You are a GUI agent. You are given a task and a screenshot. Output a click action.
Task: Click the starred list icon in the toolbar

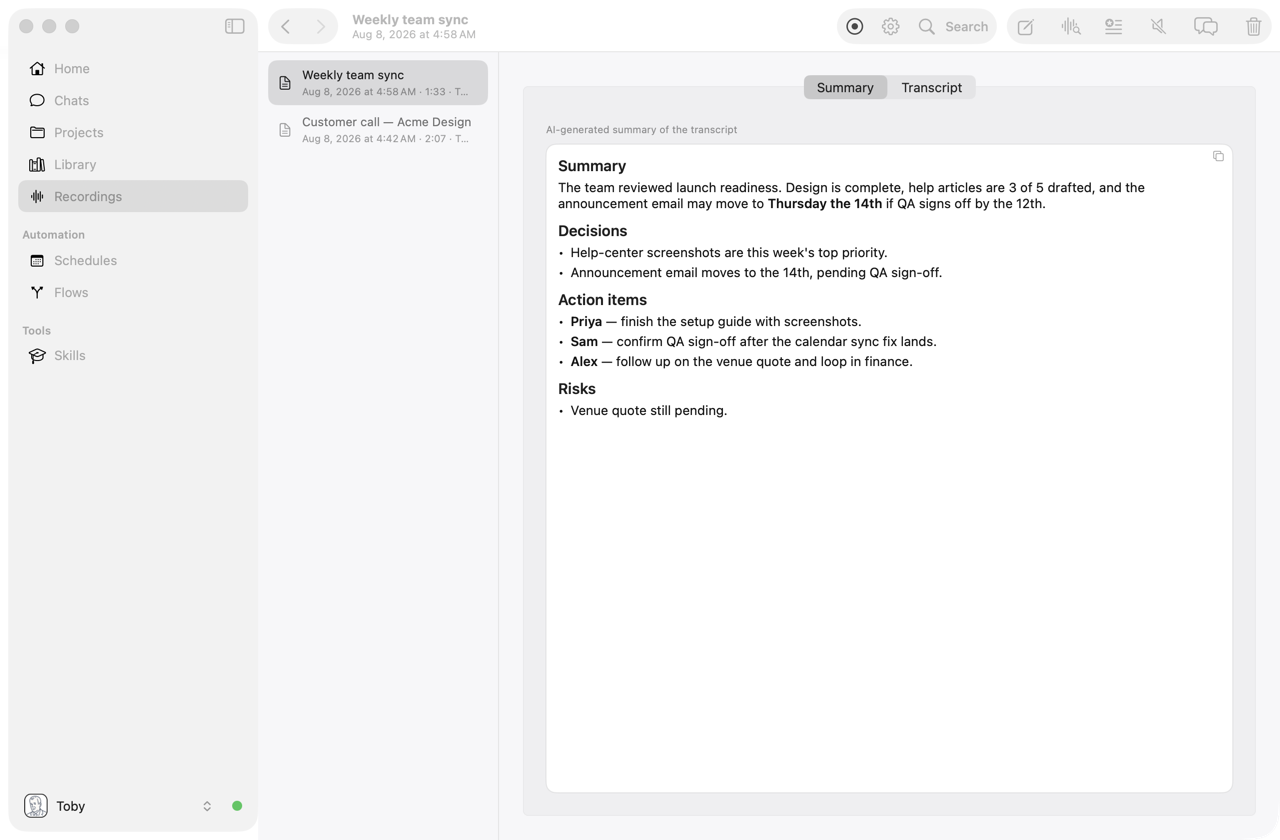[x=1114, y=27]
